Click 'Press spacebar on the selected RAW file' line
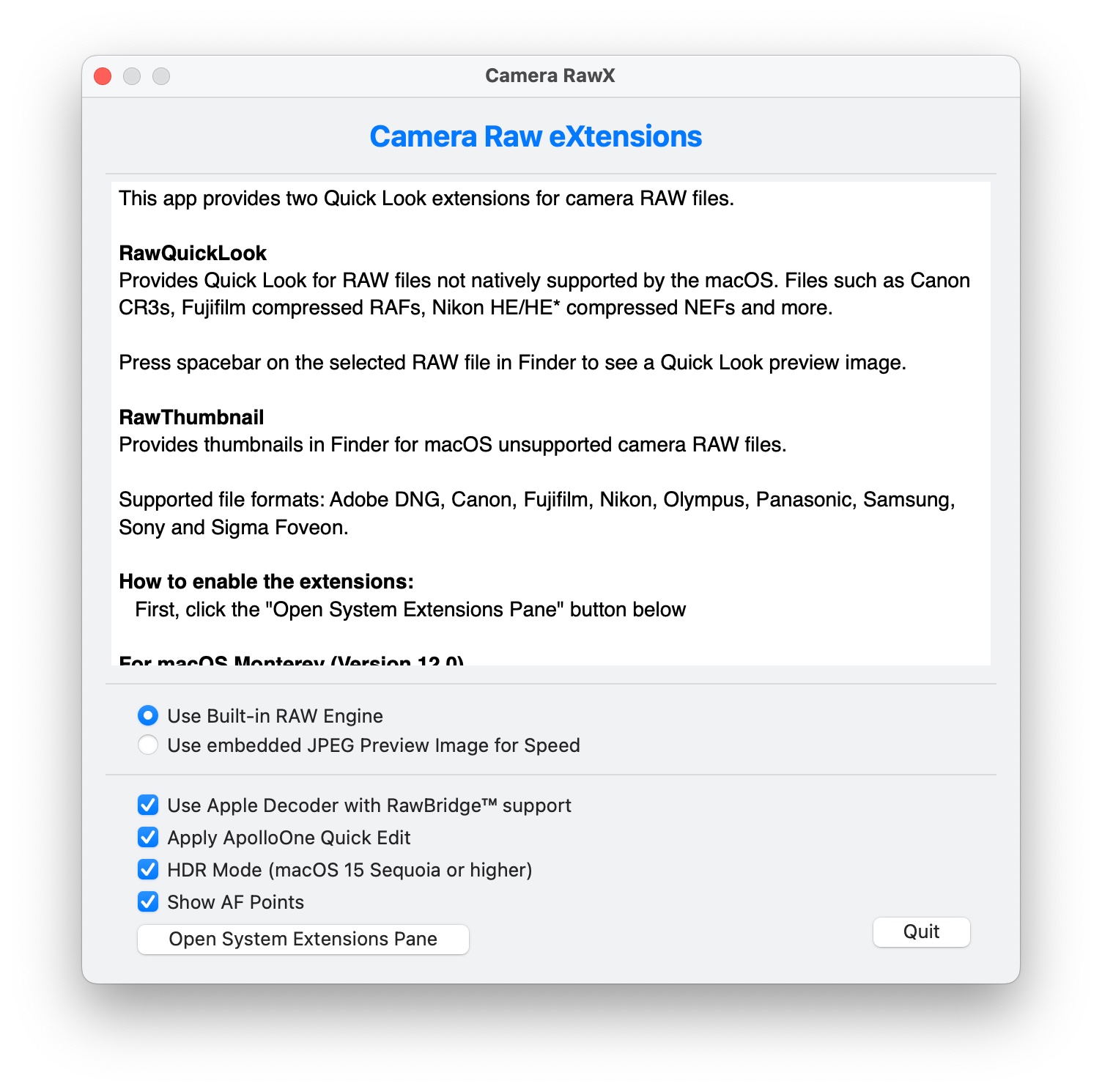Screen dimensions: 1102x1092 (513, 363)
